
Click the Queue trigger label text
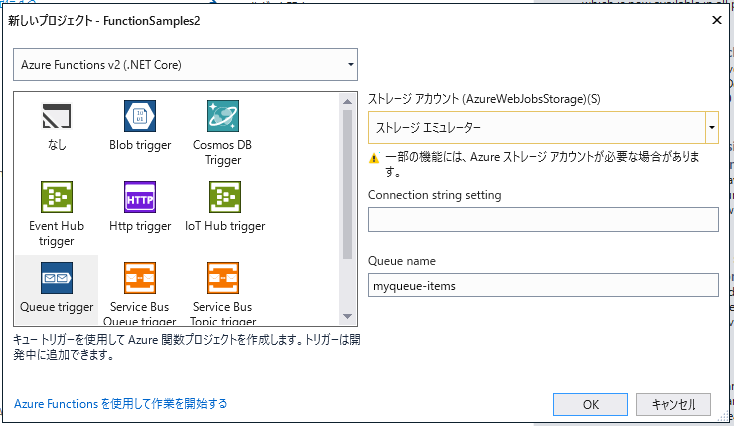[x=57, y=307]
